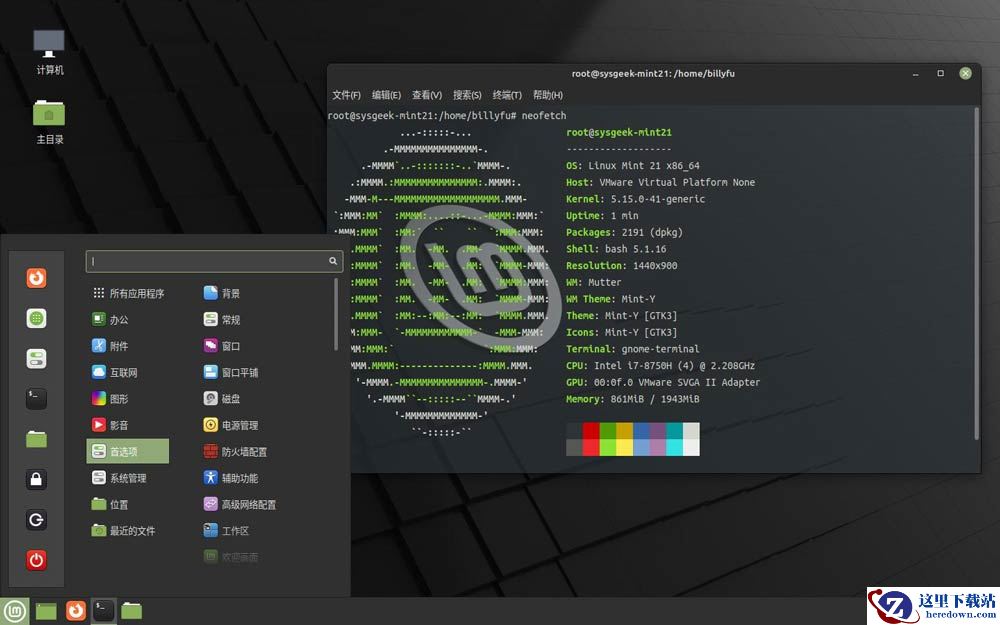The height and width of the screenshot is (625, 1000).
Task: Click the lock screen icon in menu sidebar
Action: click(36, 479)
